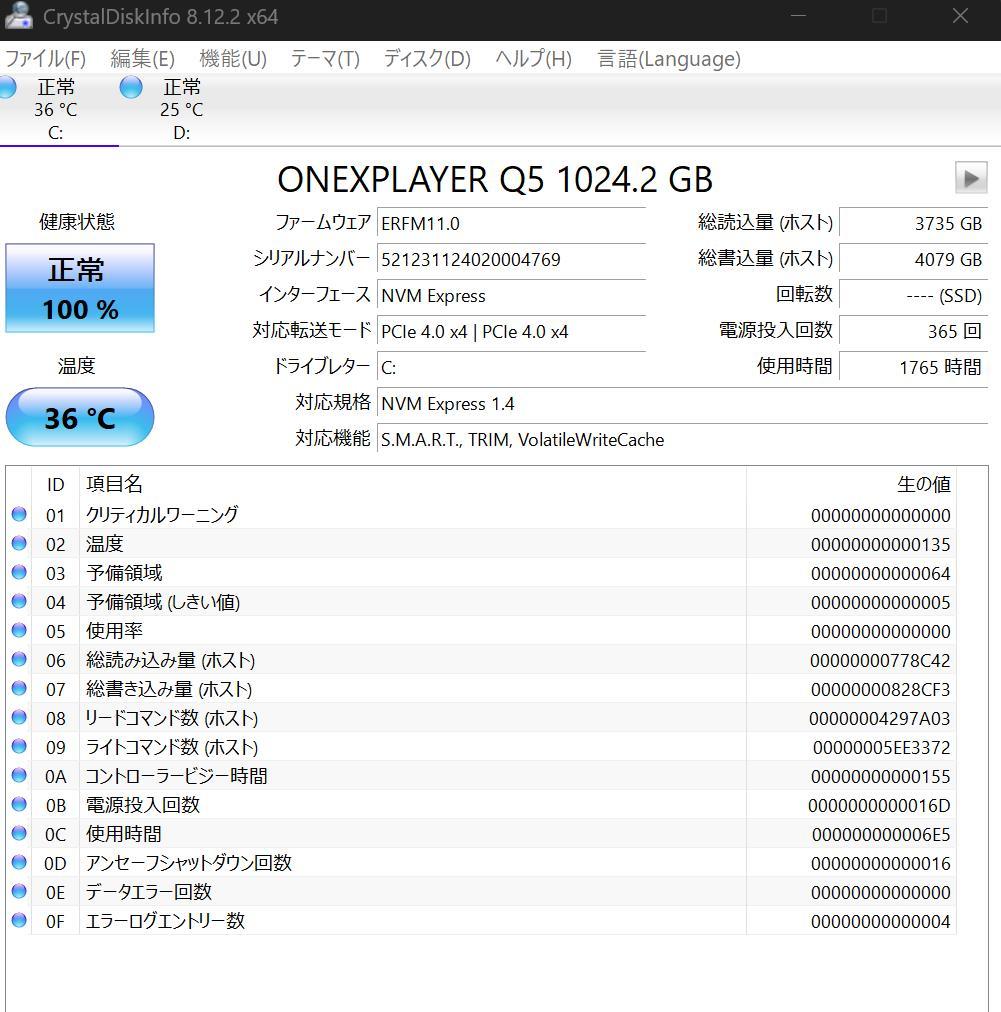Select the D: drive status icon
Image resolution: width=1001 pixels, height=1012 pixels.
pos(131,88)
